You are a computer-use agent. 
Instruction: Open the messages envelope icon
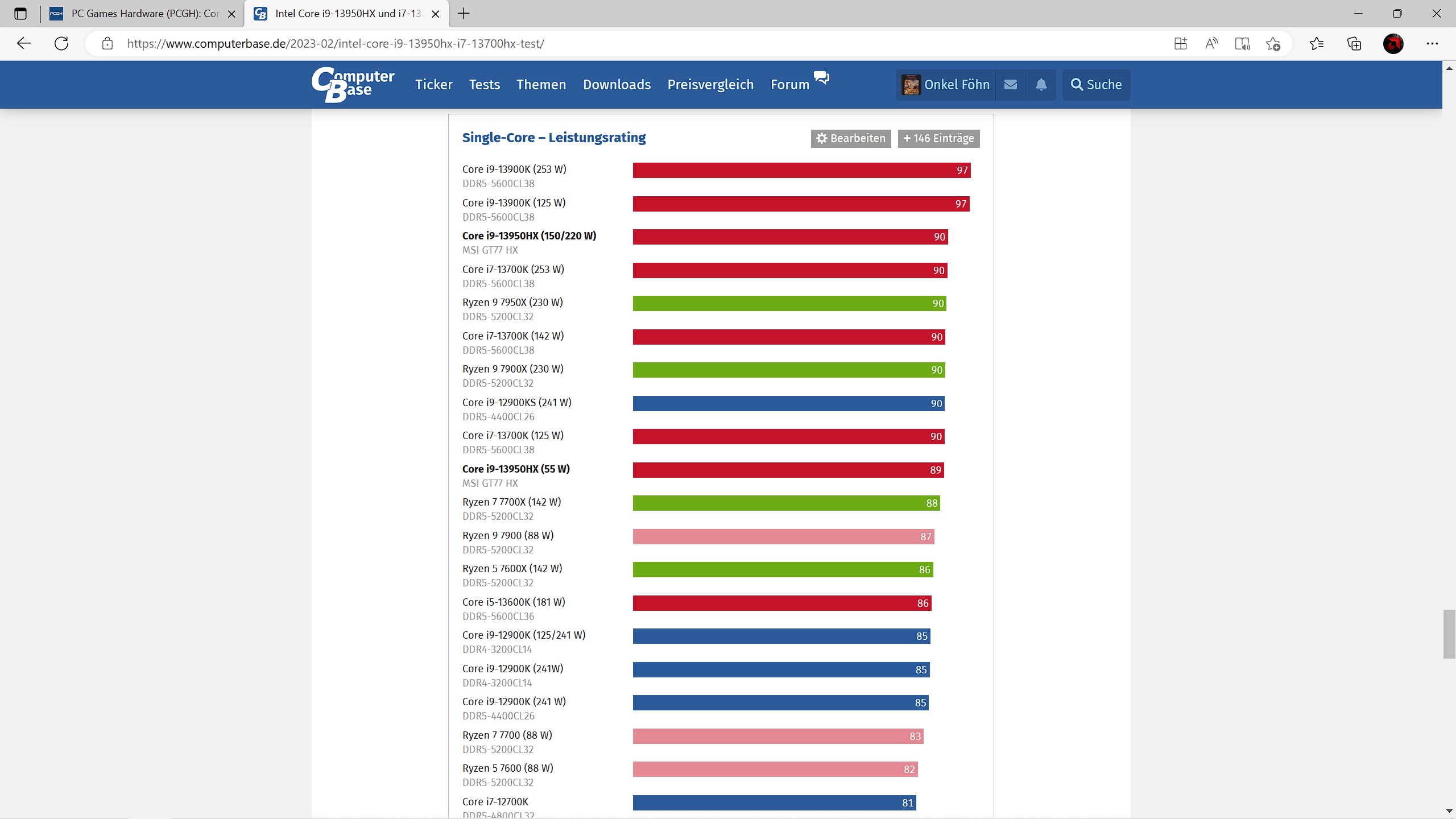pyautogui.click(x=1011, y=85)
